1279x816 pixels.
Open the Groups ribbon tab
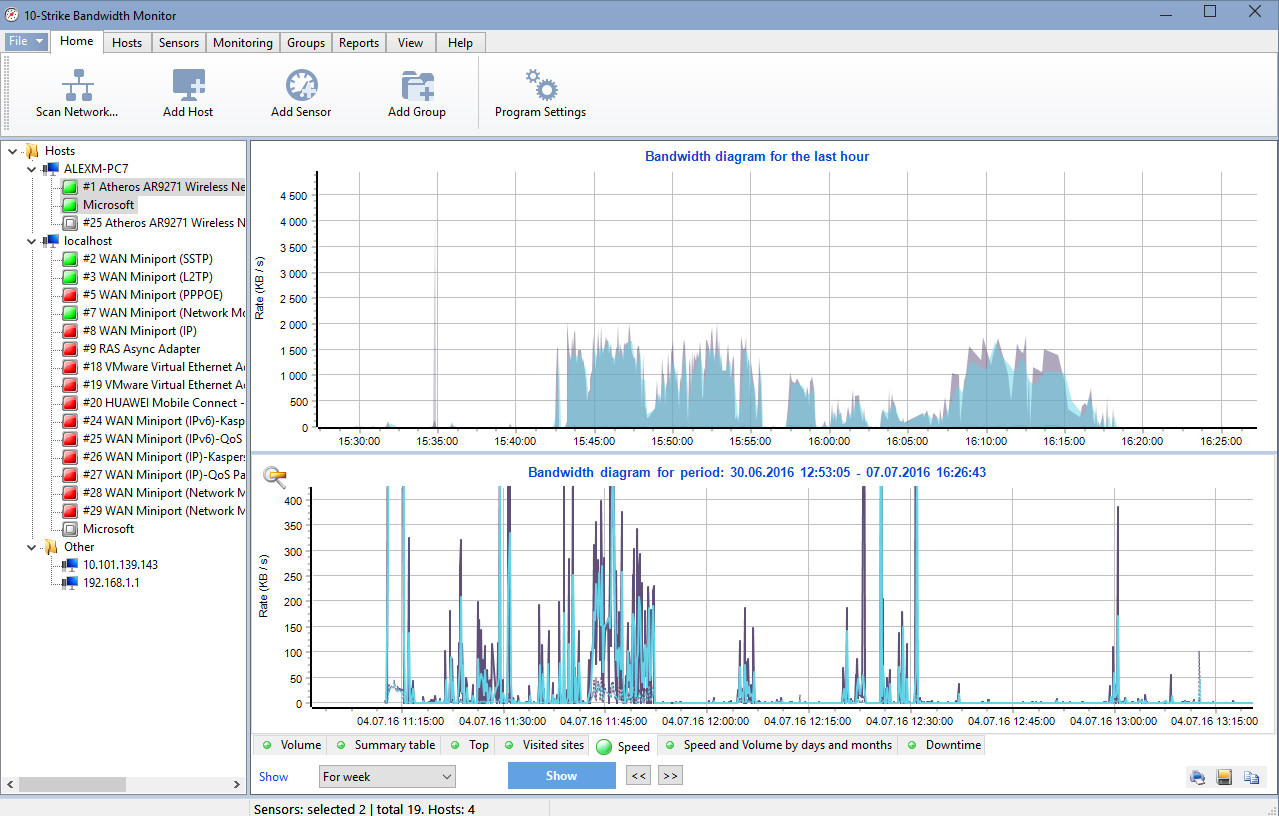306,43
